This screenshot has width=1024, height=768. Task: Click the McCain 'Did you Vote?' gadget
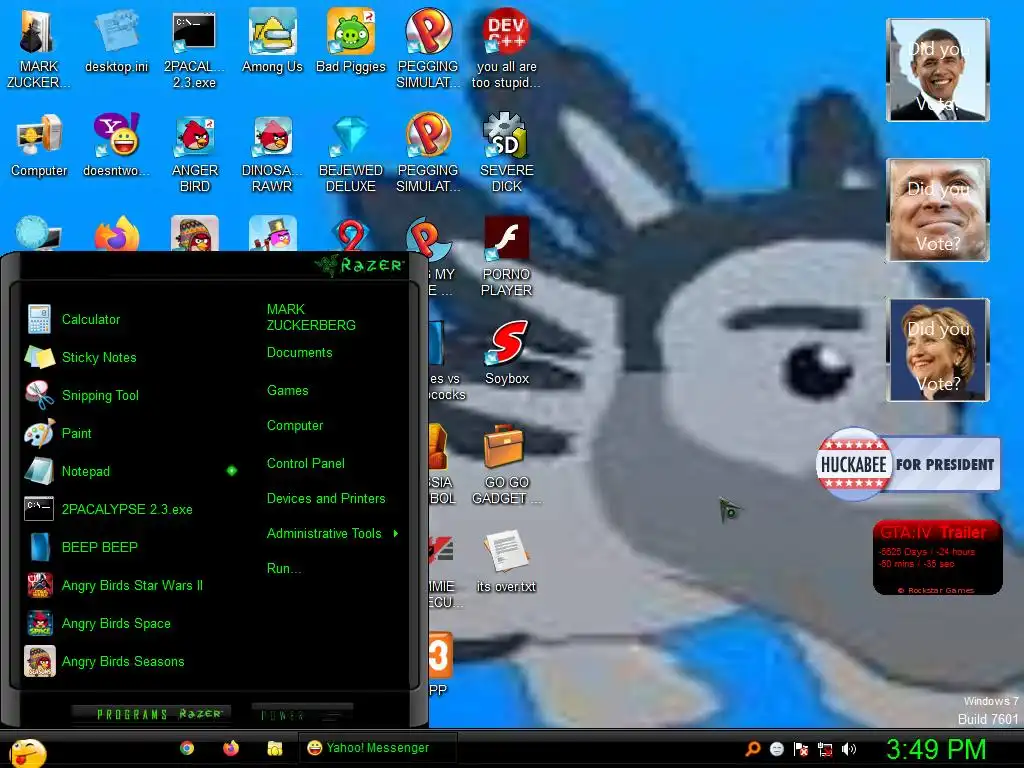point(938,210)
